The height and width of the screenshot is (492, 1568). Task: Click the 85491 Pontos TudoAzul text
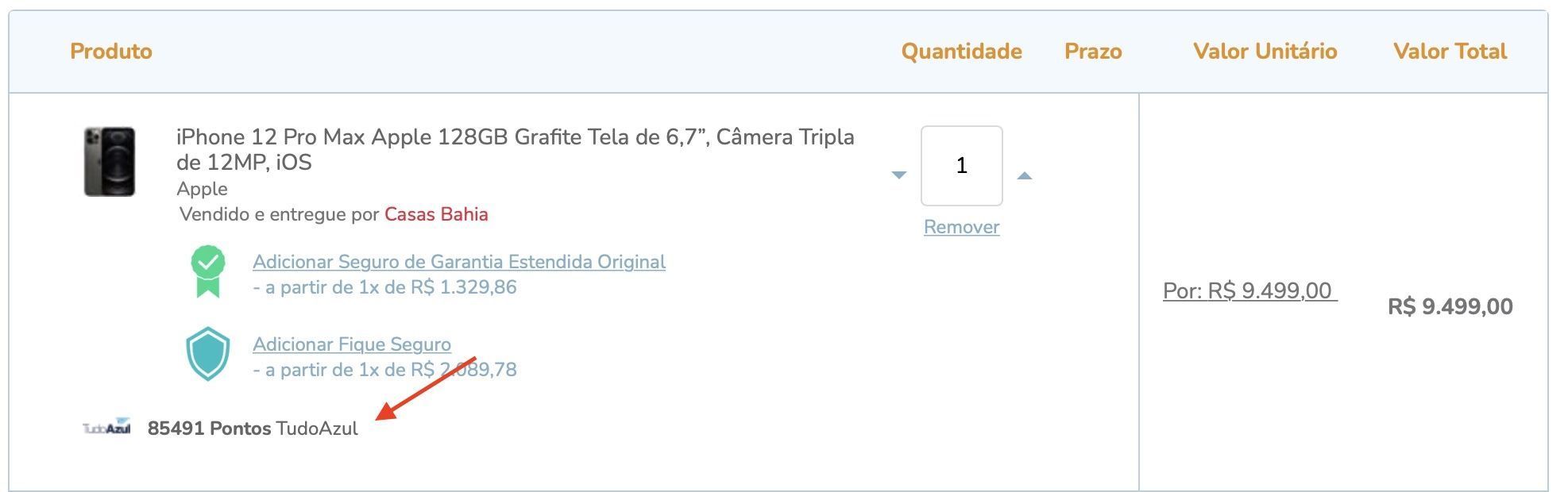(253, 429)
